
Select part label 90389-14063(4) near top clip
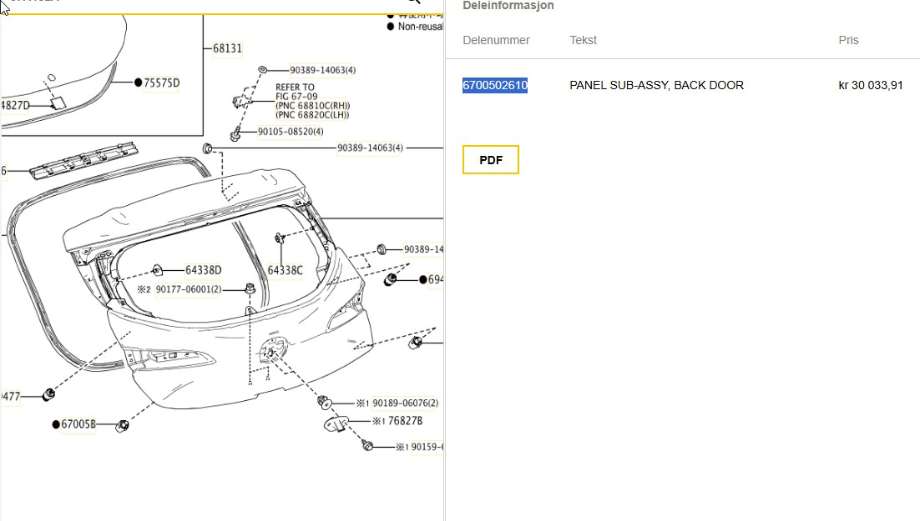323,70
